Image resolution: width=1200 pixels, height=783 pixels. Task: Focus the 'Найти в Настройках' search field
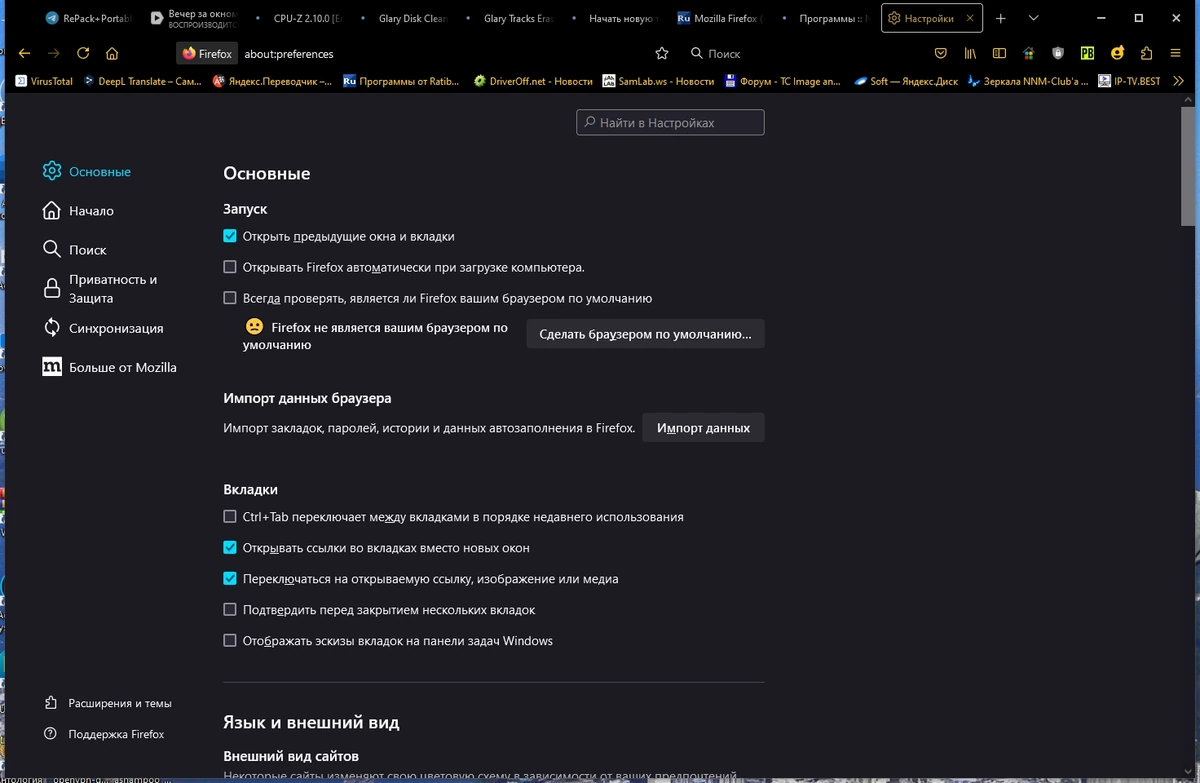click(670, 123)
